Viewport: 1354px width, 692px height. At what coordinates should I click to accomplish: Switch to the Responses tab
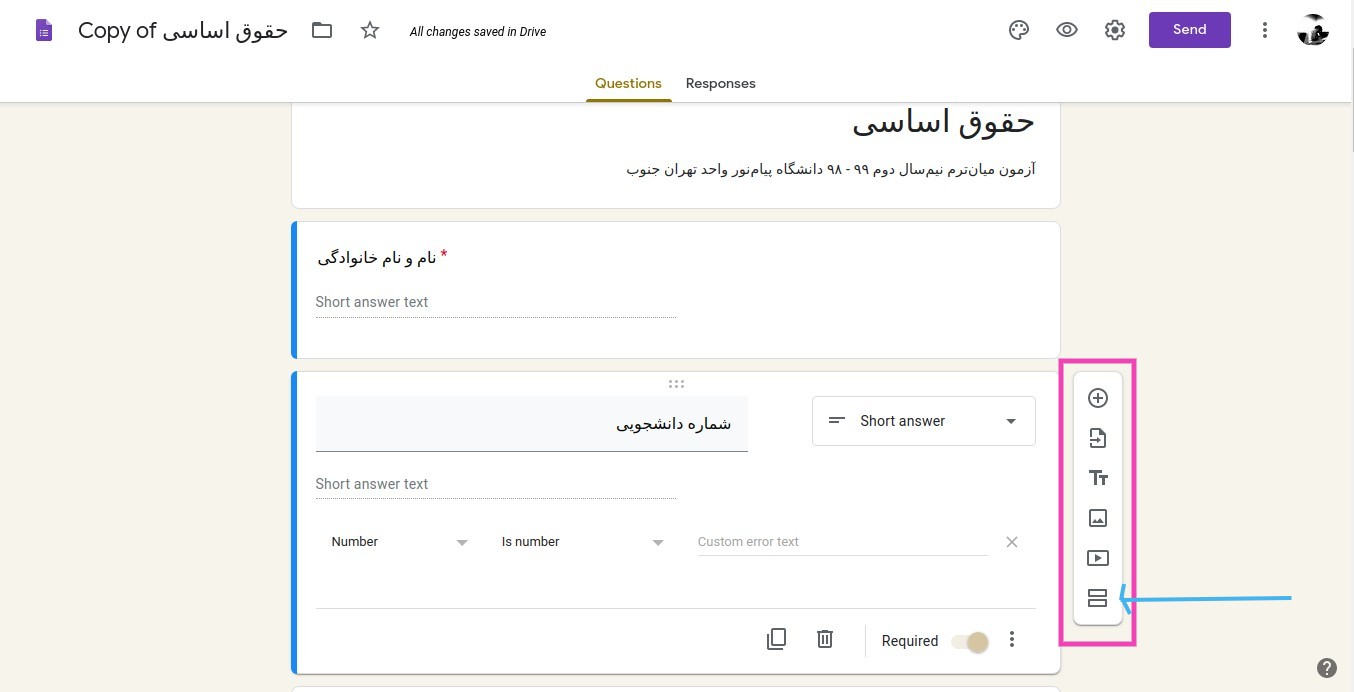[x=721, y=83]
